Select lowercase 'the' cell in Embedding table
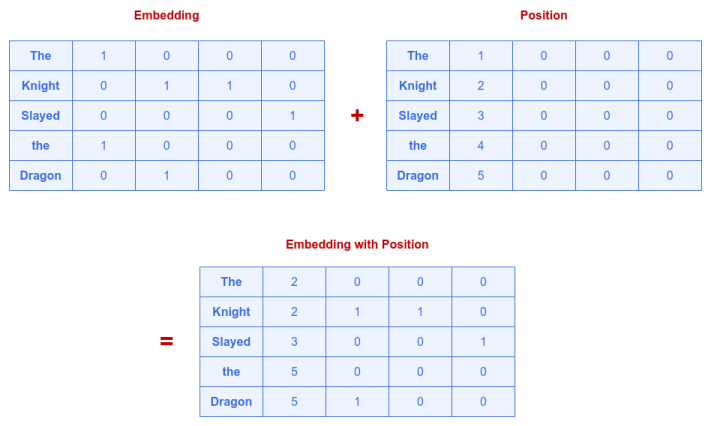The height and width of the screenshot is (426, 711). [41, 146]
